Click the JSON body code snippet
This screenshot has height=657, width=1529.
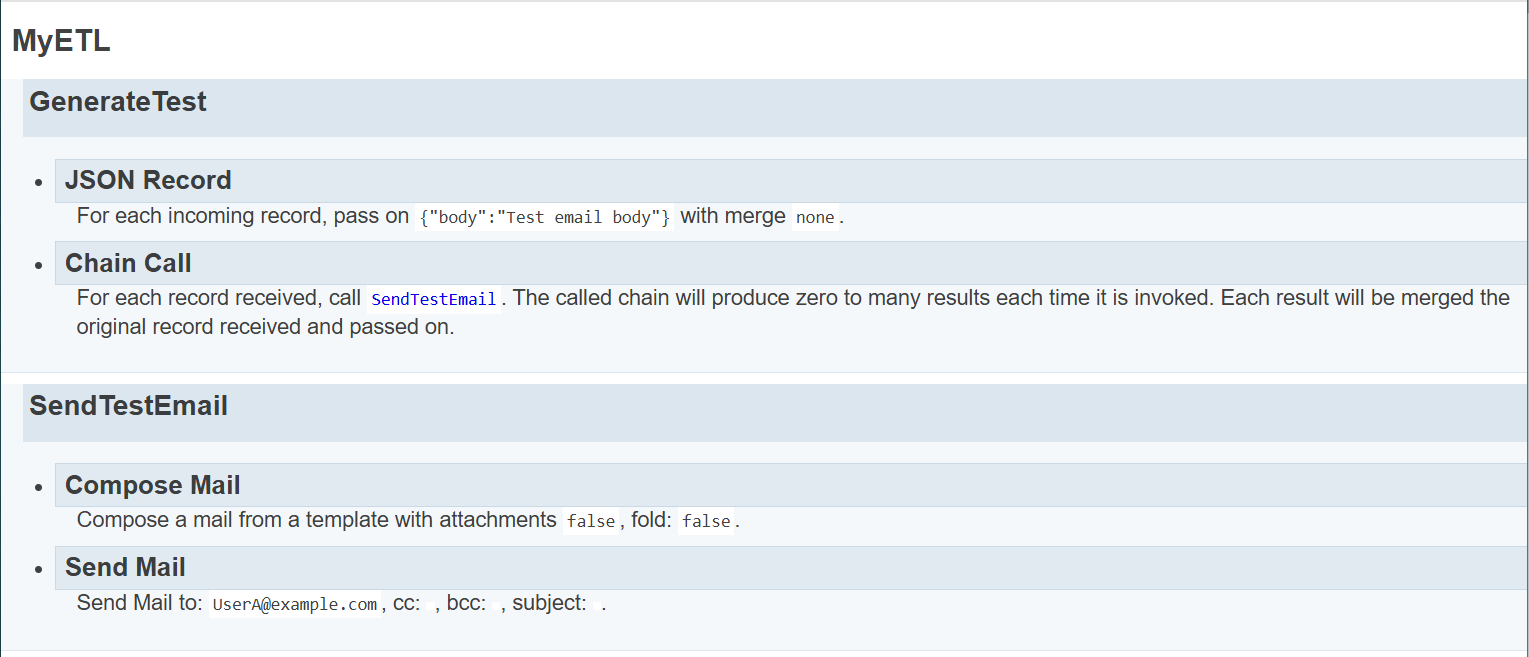[x=544, y=218]
